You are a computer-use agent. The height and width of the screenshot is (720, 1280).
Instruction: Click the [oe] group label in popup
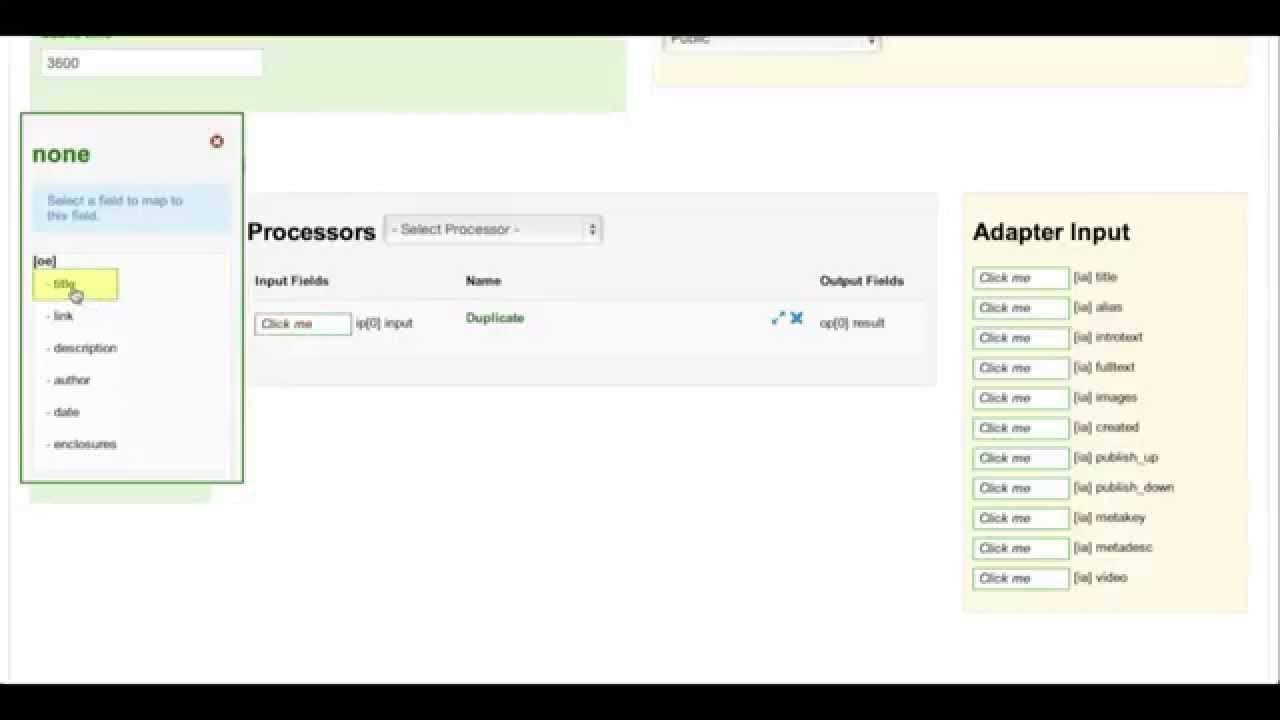pyautogui.click(x=45, y=261)
